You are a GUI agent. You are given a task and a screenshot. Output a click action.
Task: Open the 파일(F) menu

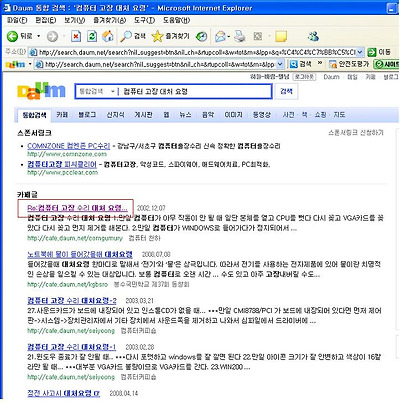17,20
